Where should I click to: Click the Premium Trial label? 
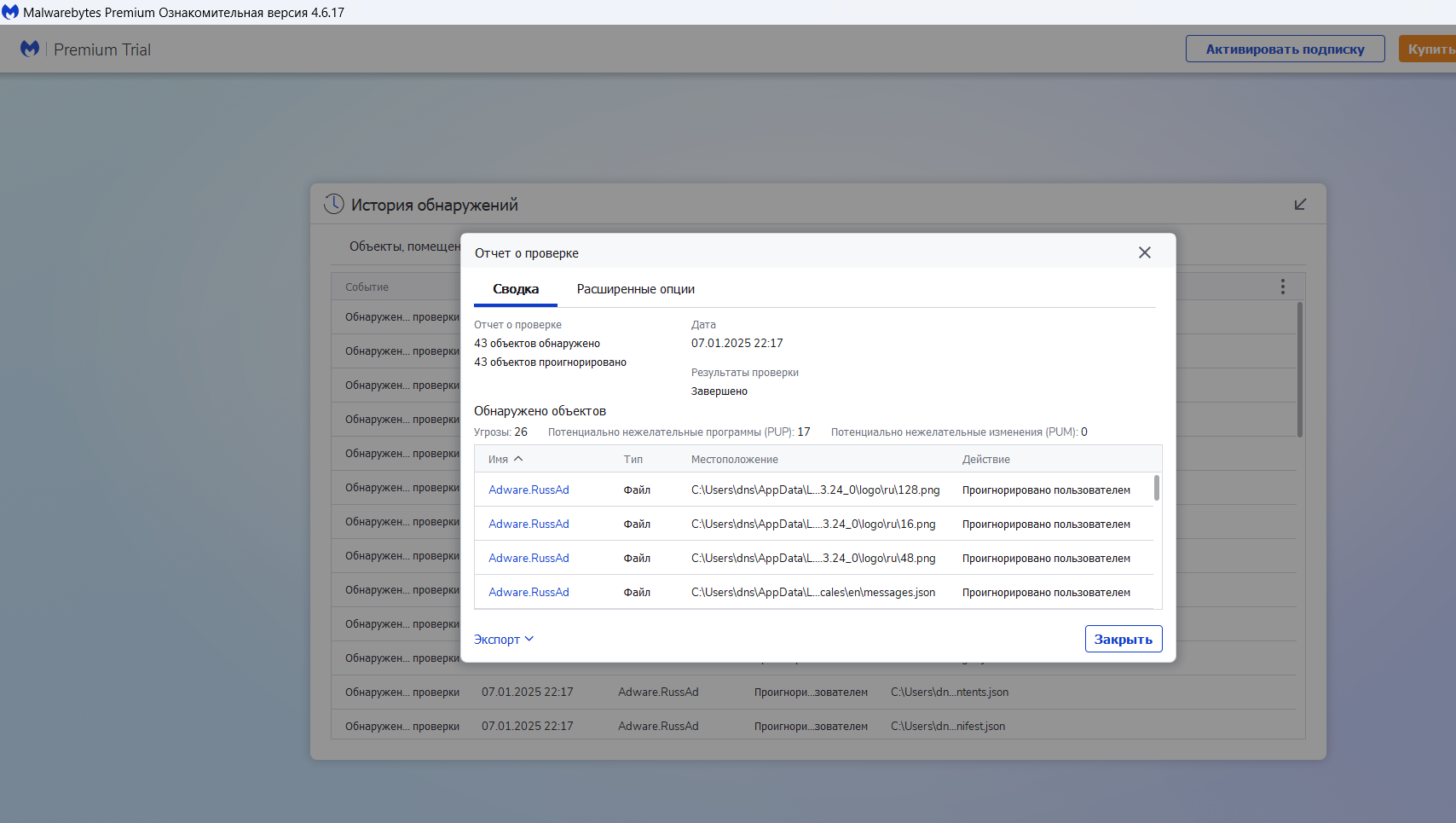click(x=102, y=49)
